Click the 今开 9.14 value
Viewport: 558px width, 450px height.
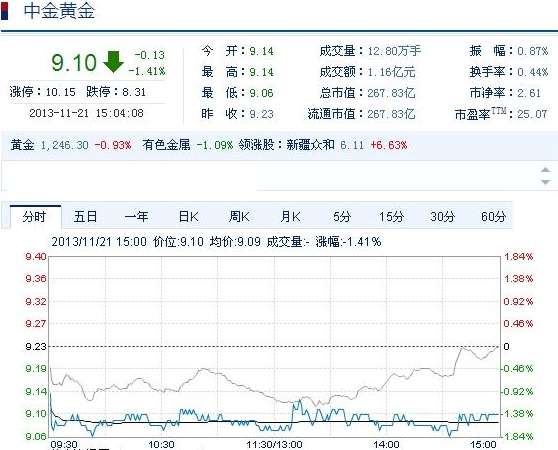[x=262, y=51]
